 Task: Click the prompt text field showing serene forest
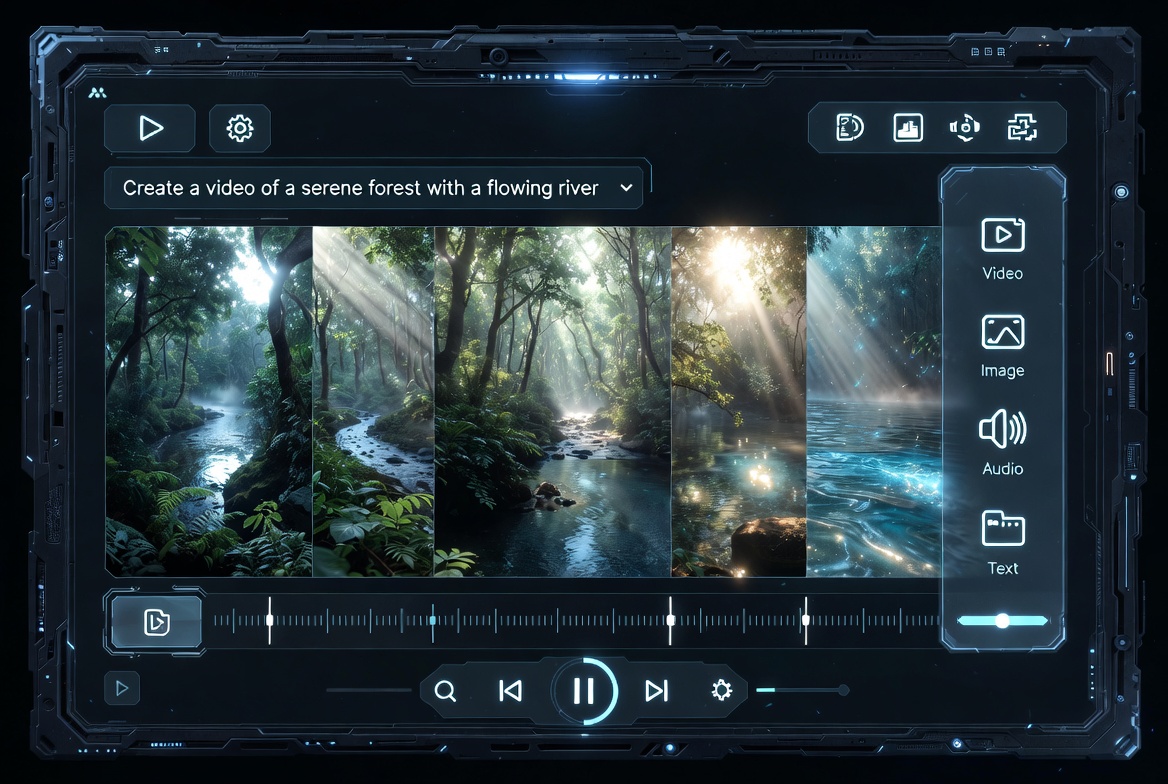click(x=360, y=188)
